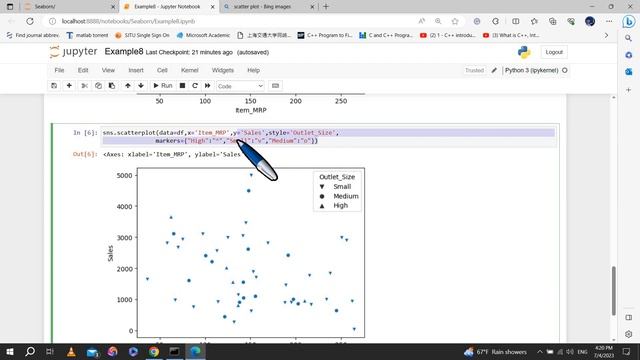Run the selected cell
Viewport: 640px width, 360px height.
(x=163, y=86)
